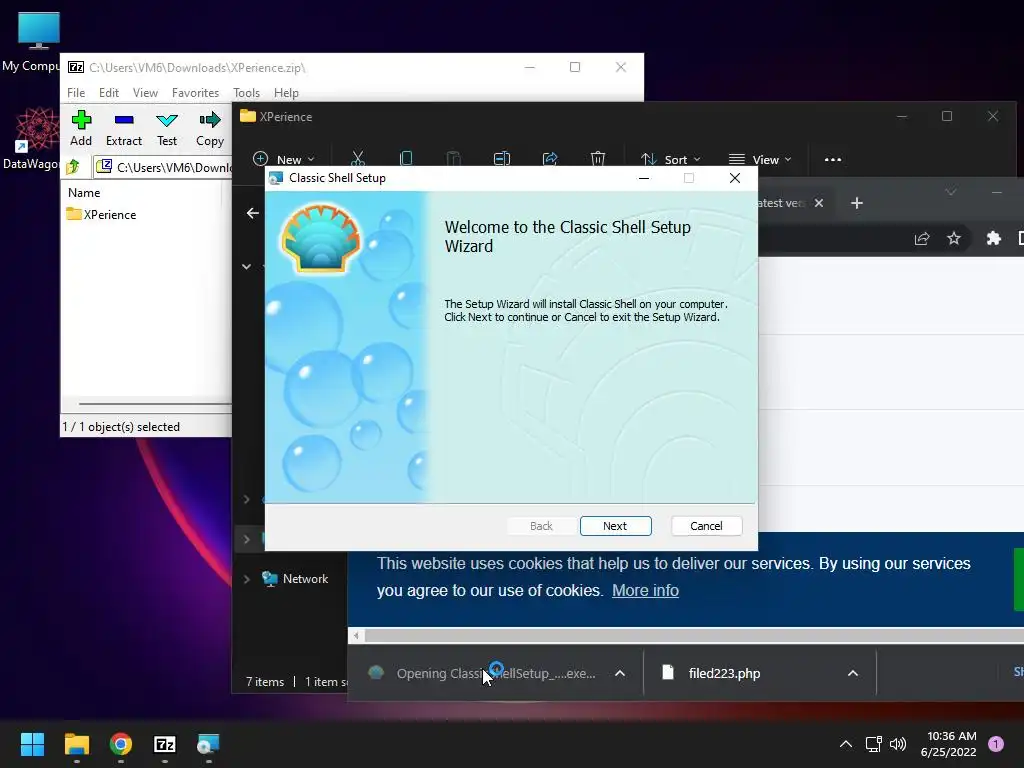The image size is (1024, 768).
Task: Show hidden system tray icons
Action: click(846, 744)
